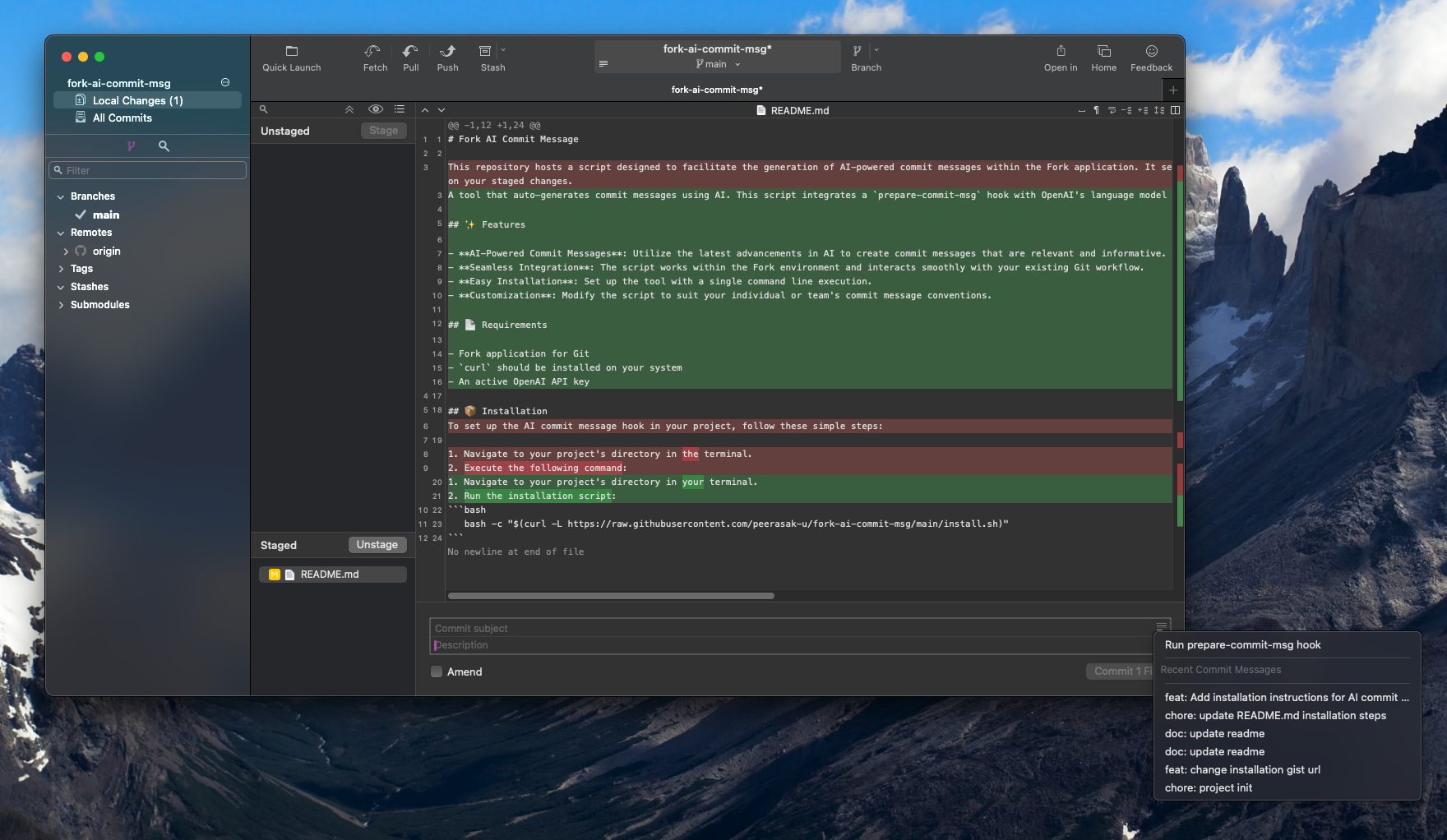
Task: Expand the Submodules section
Action: tap(61, 305)
